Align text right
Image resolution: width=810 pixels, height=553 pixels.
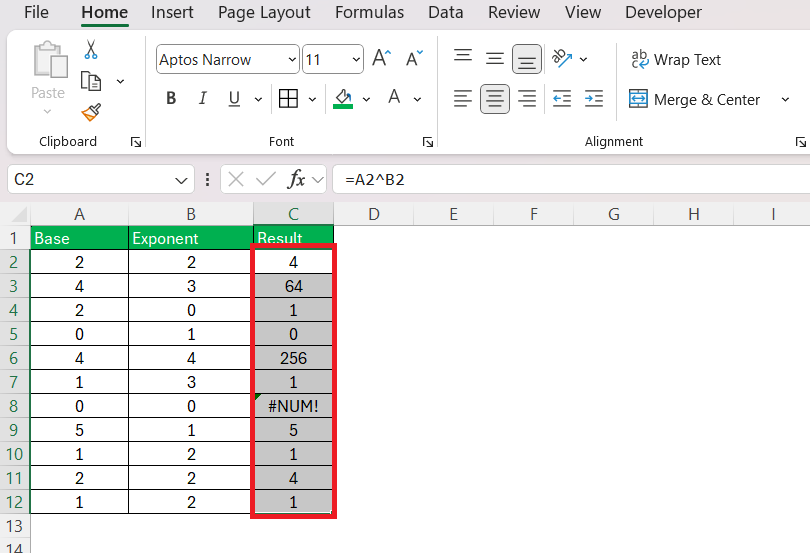pyautogui.click(x=527, y=98)
